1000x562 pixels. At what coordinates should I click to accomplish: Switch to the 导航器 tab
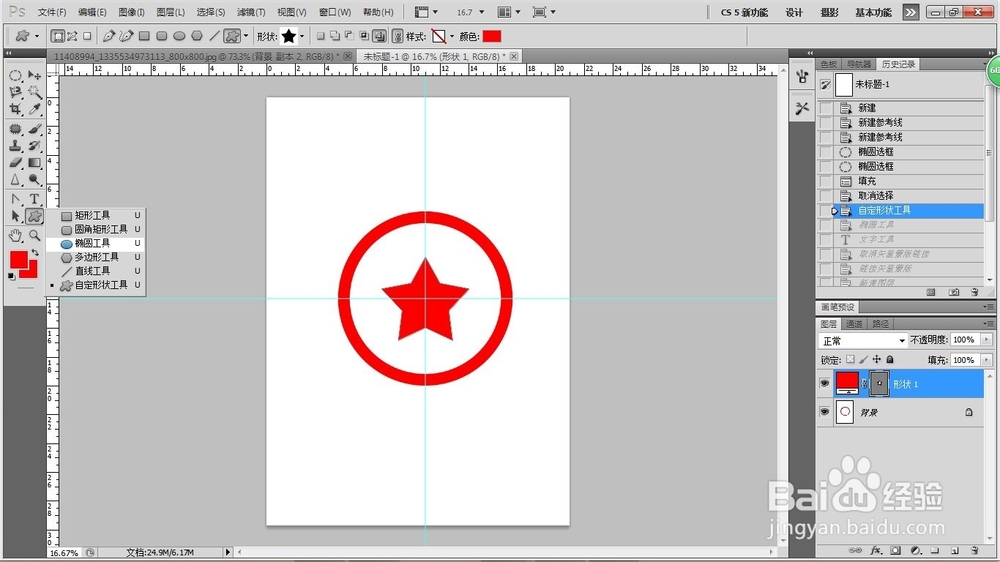coord(859,64)
